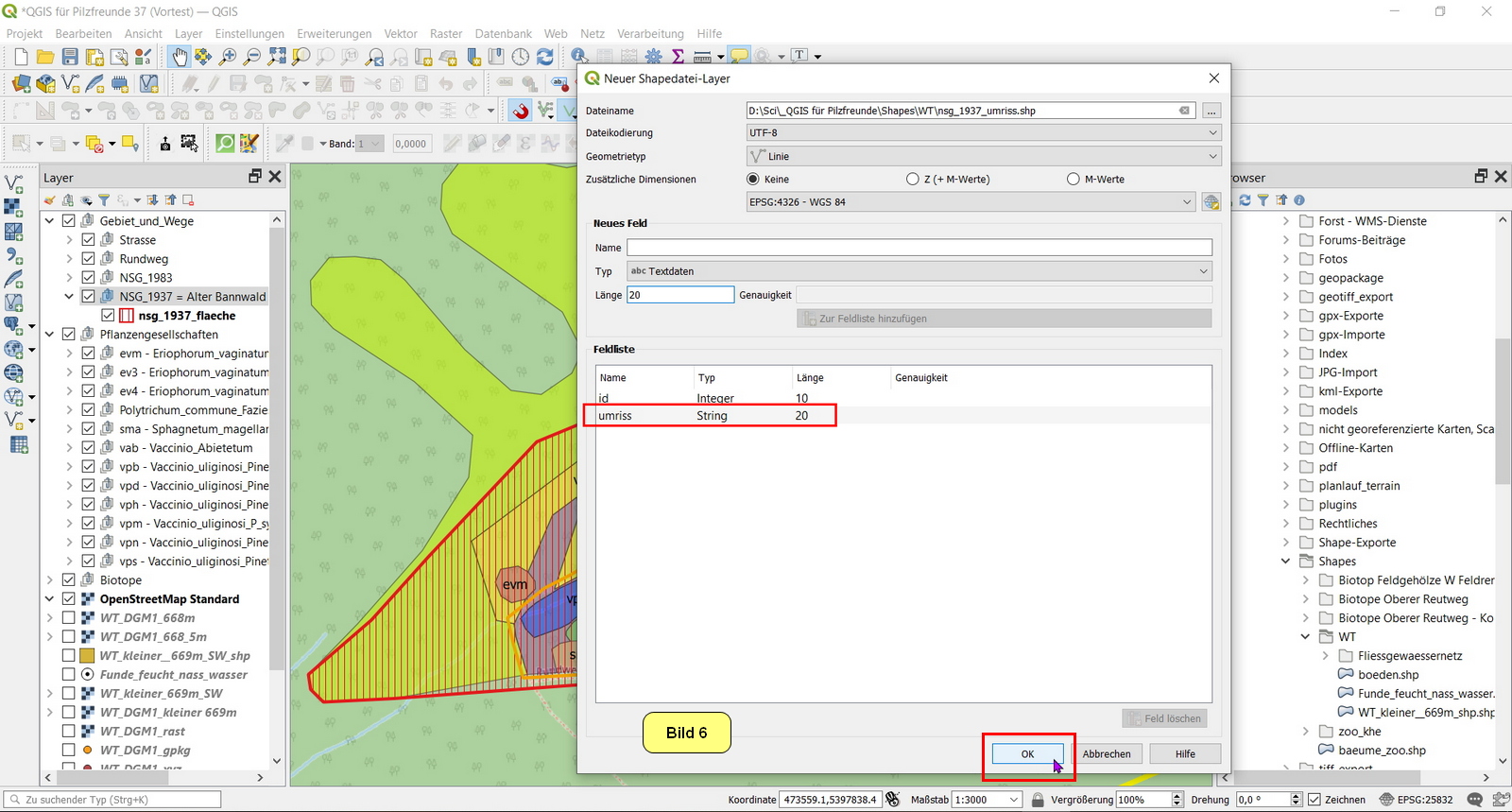Select the 'Z (+ M-Werte)' radio button
This screenshot has width=1512, height=812.
tap(912, 180)
